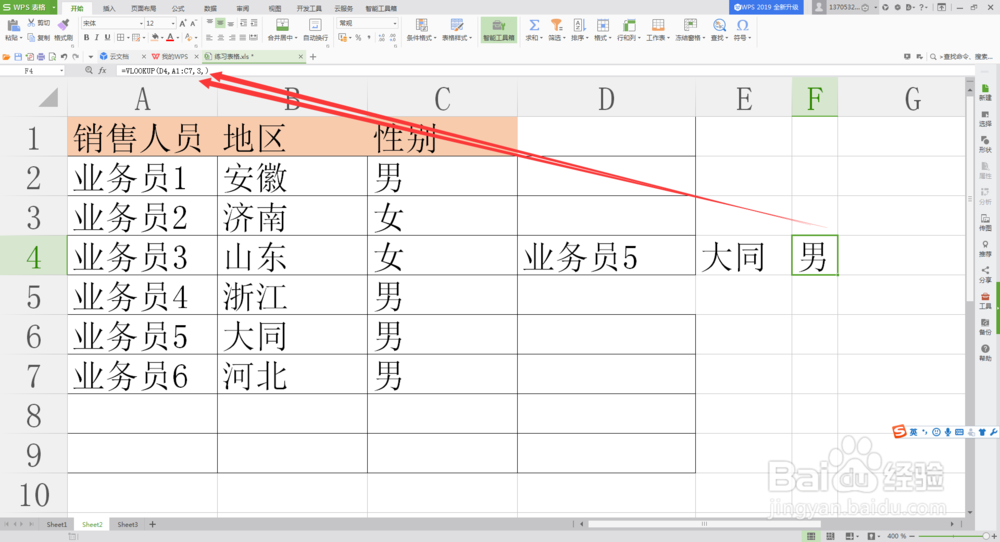Viewport: 1000px width, 542px height.
Task: Click Rows and Columns (行和列) icon
Action: pyautogui.click(x=629, y=26)
